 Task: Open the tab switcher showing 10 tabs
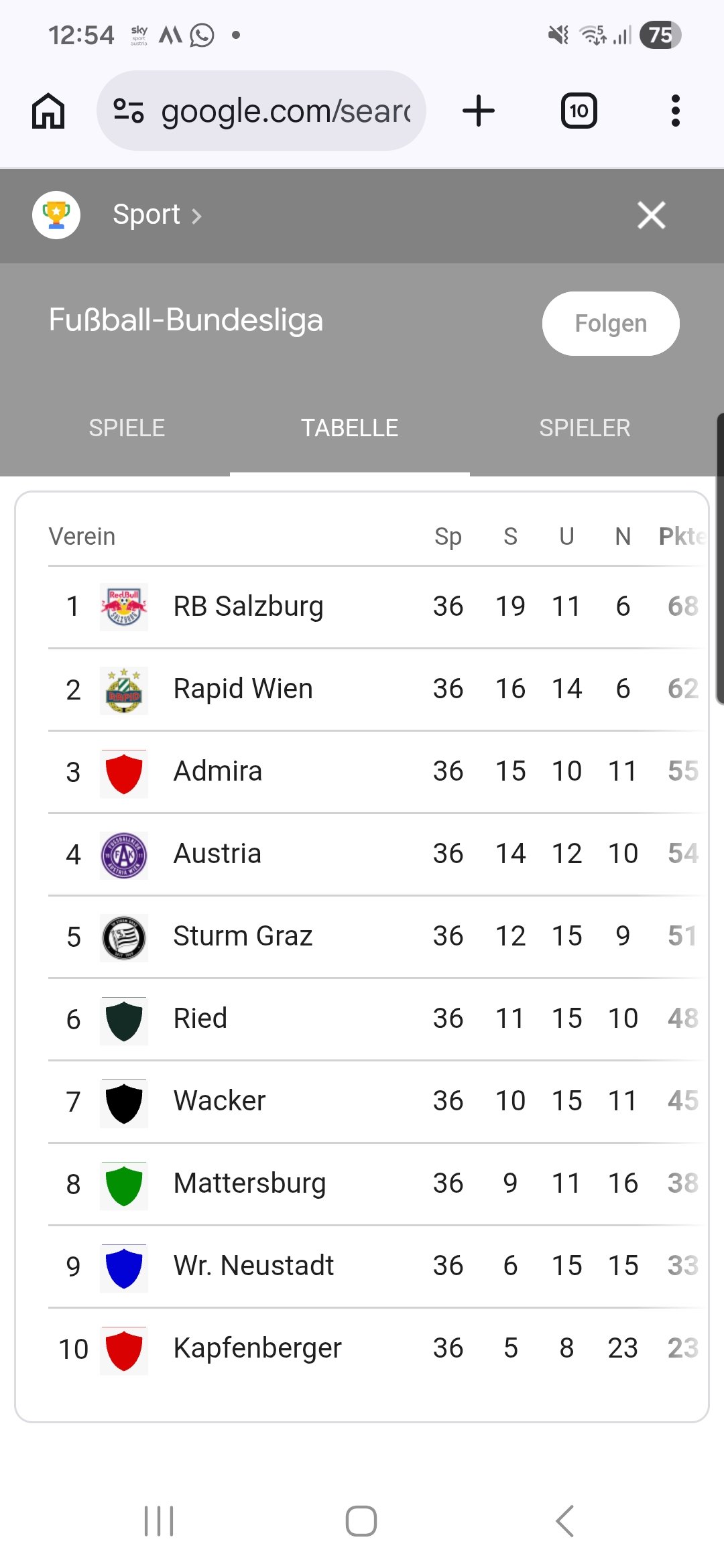point(579,111)
